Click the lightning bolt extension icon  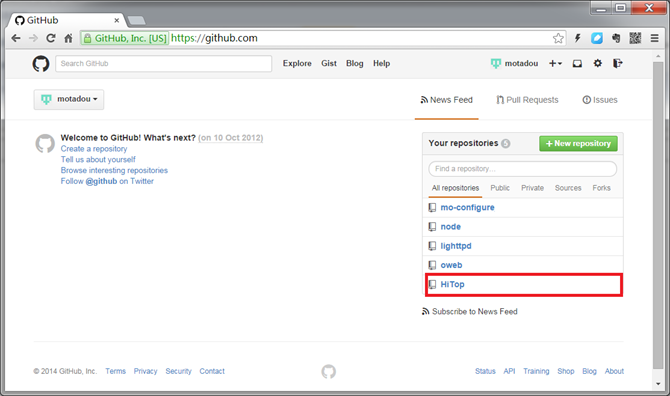click(577, 38)
